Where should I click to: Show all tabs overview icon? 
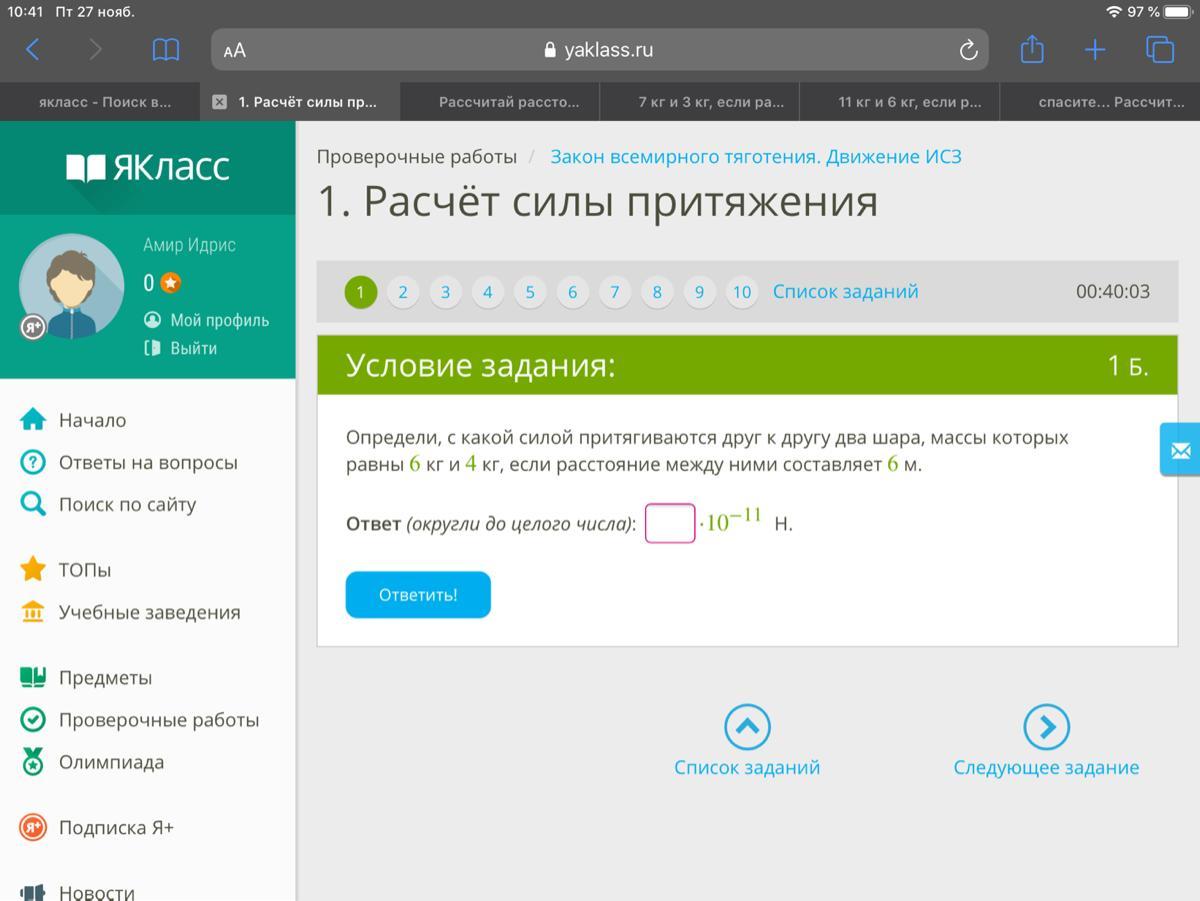coord(1160,50)
